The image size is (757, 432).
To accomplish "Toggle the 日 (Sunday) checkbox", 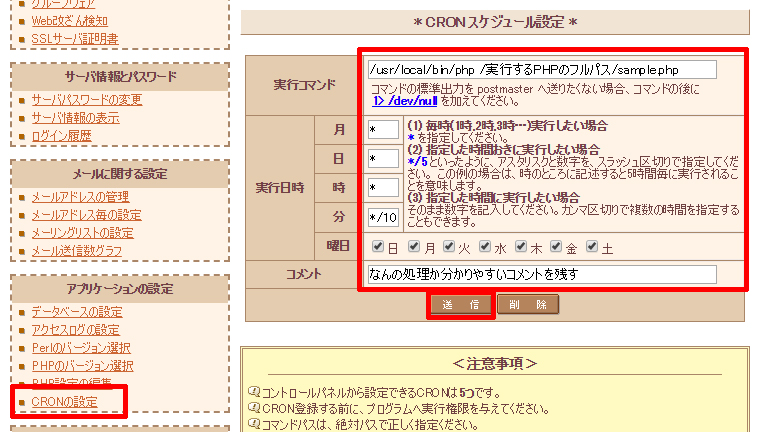I will (x=377, y=246).
